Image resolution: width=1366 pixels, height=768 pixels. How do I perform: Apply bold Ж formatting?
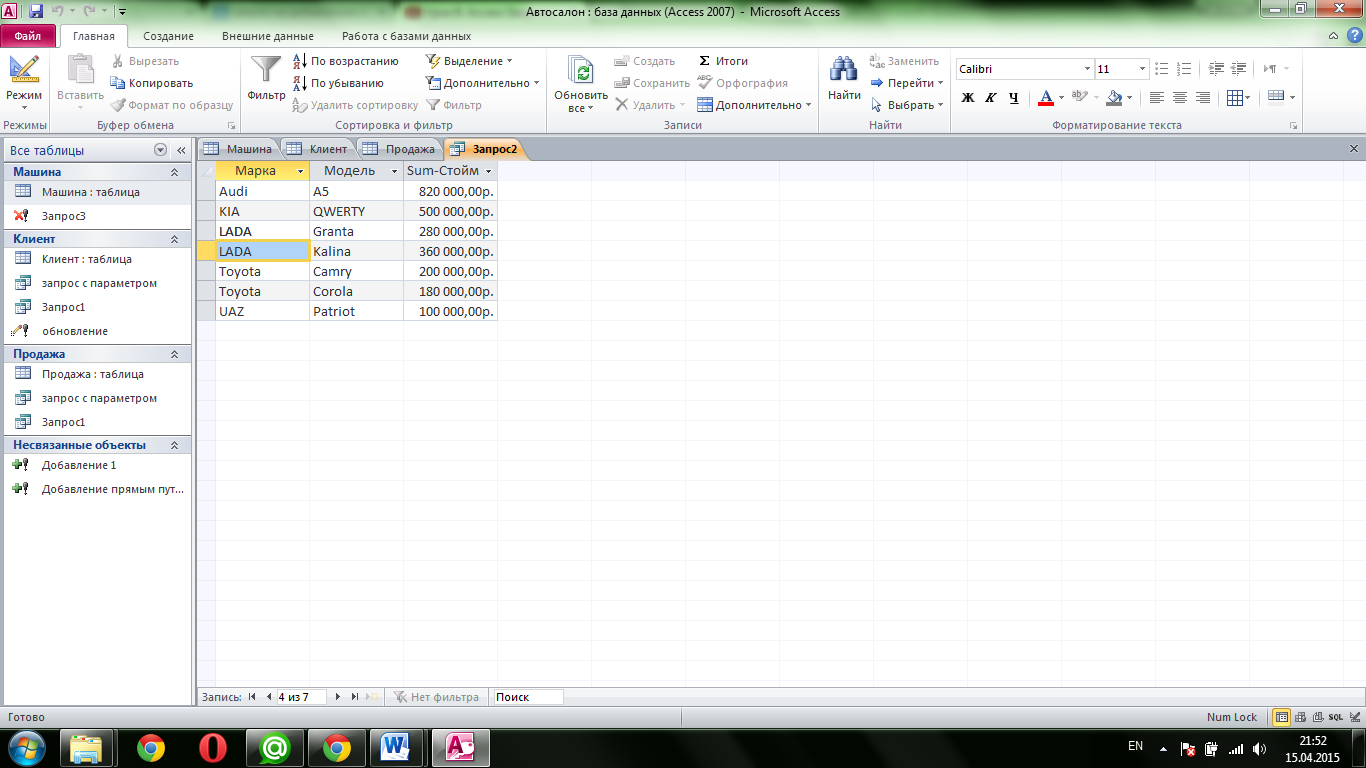coord(967,98)
